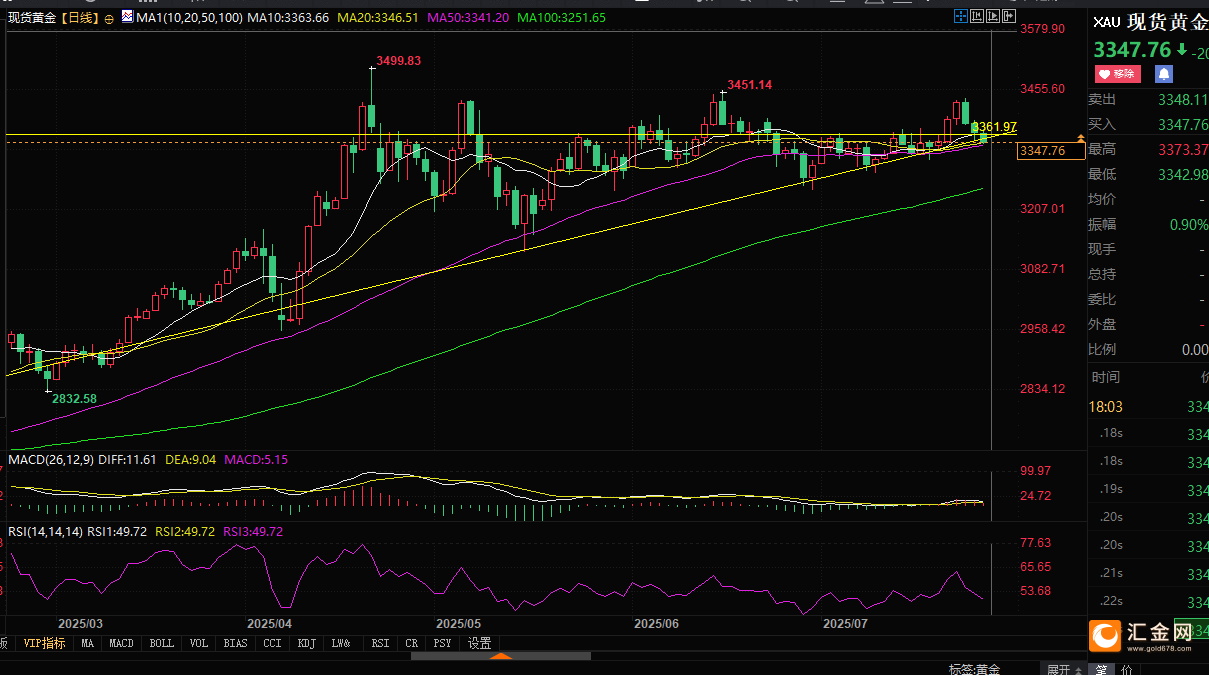The height and width of the screenshot is (675, 1209).
Task: Click the 2025/05 date axis label
Action: click(x=459, y=623)
